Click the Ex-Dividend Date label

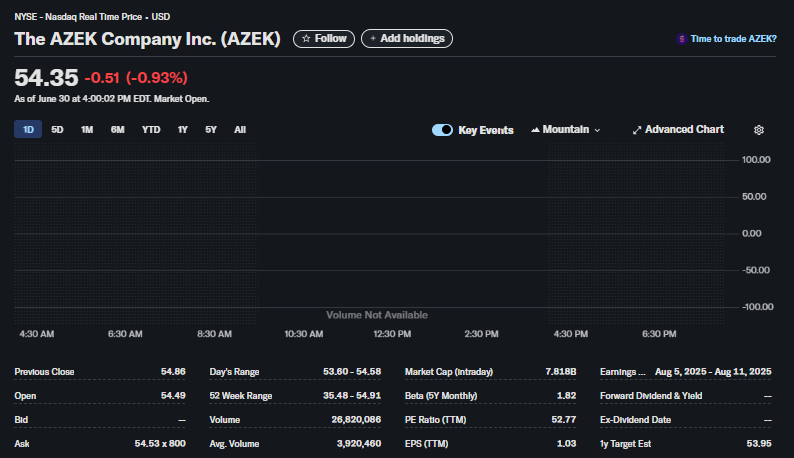635,420
